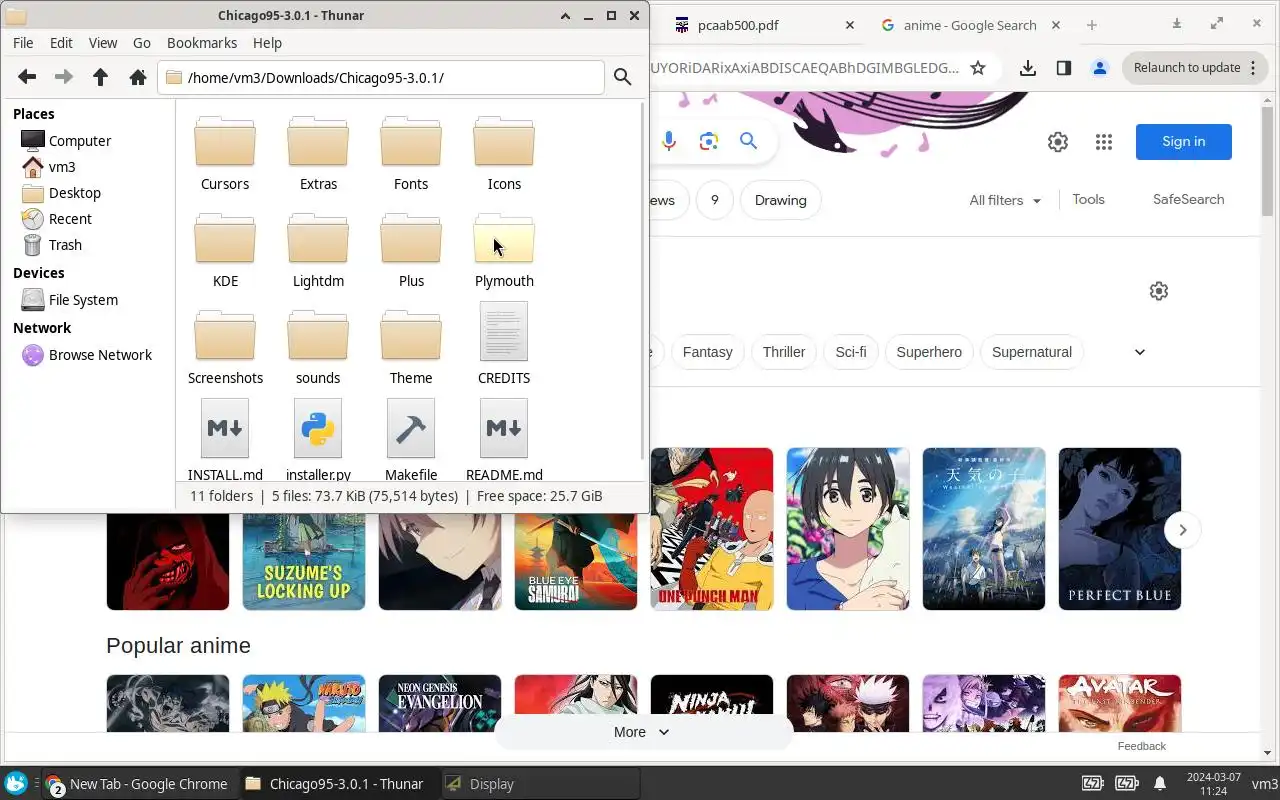Open the Fonts folder

[x=411, y=152]
